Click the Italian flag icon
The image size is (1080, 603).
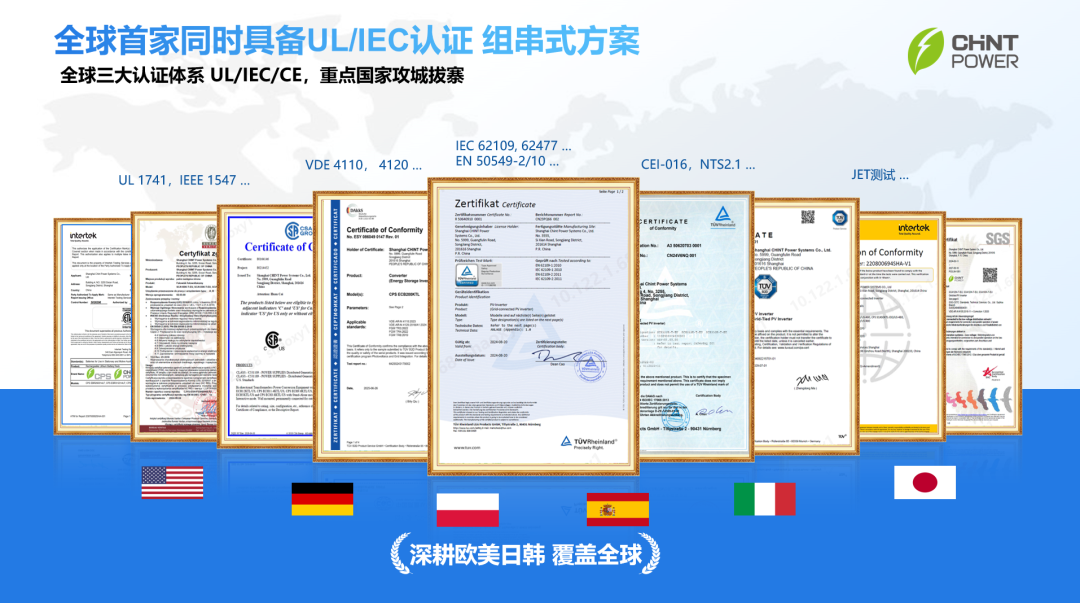tap(766, 497)
